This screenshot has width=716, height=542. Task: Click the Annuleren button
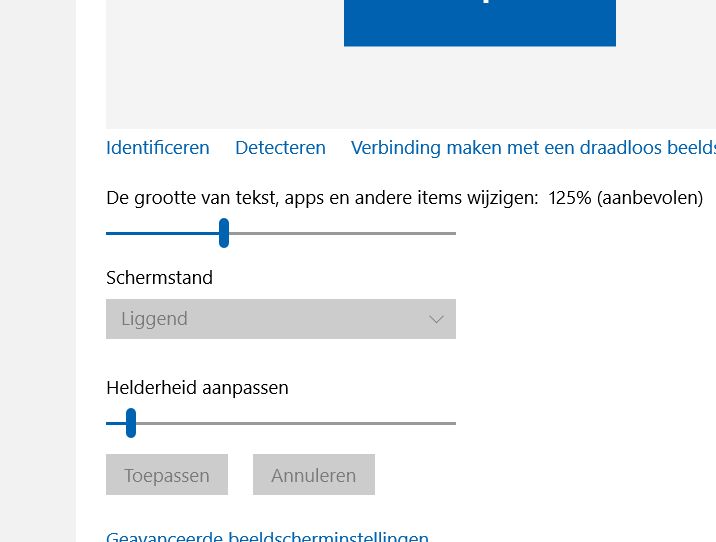(314, 474)
